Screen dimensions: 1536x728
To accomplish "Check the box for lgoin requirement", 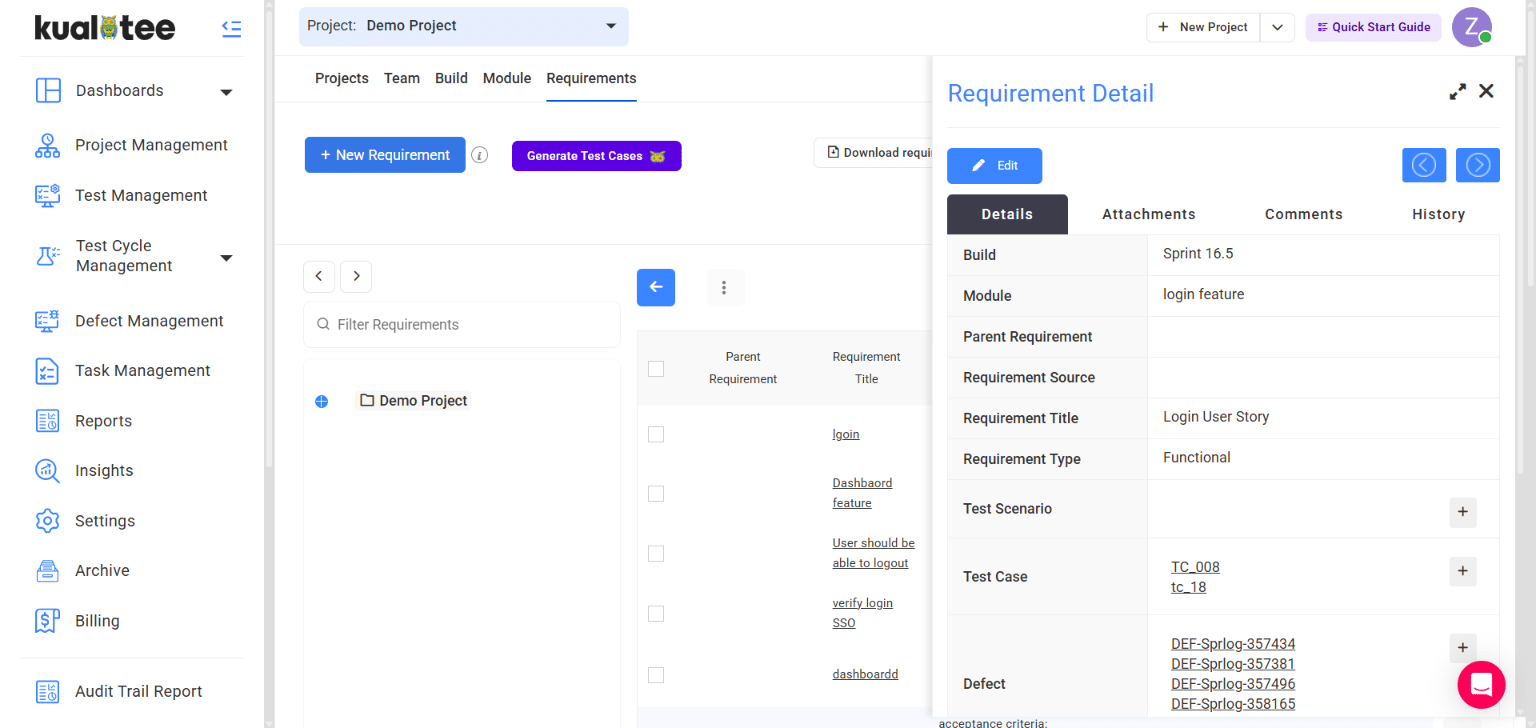I will click(656, 434).
